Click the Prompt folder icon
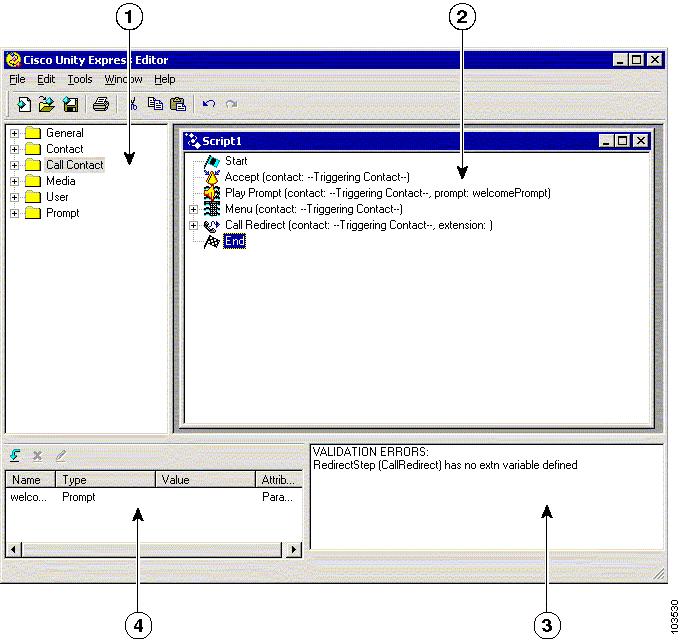Screen dimensions: 680x640 [33, 213]
